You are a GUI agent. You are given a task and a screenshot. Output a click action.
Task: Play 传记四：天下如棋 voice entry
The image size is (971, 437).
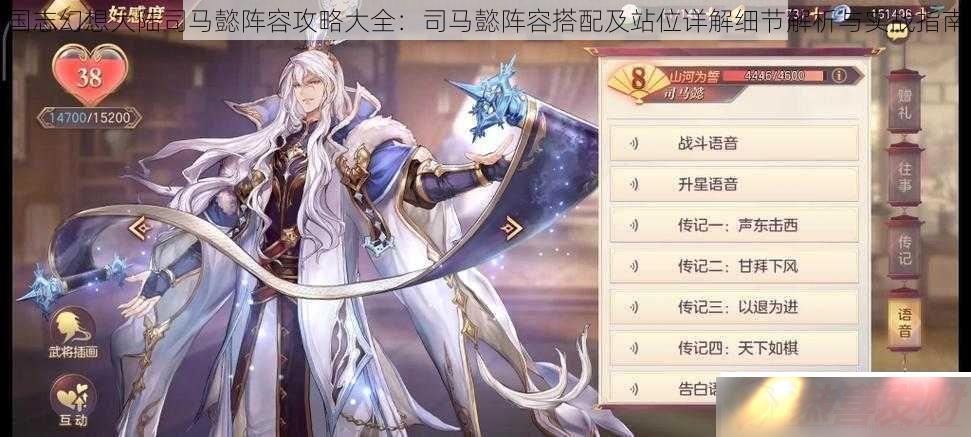click(x=734, y=348)
